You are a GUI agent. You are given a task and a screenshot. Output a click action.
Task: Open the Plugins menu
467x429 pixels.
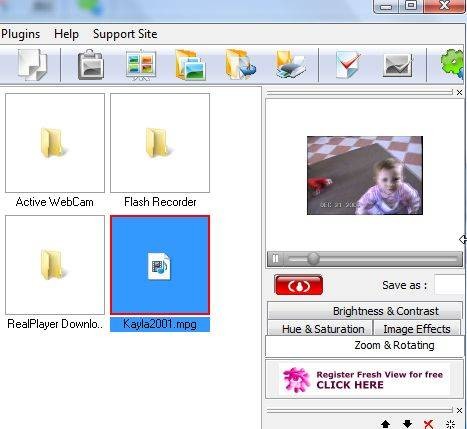(20, 34)
